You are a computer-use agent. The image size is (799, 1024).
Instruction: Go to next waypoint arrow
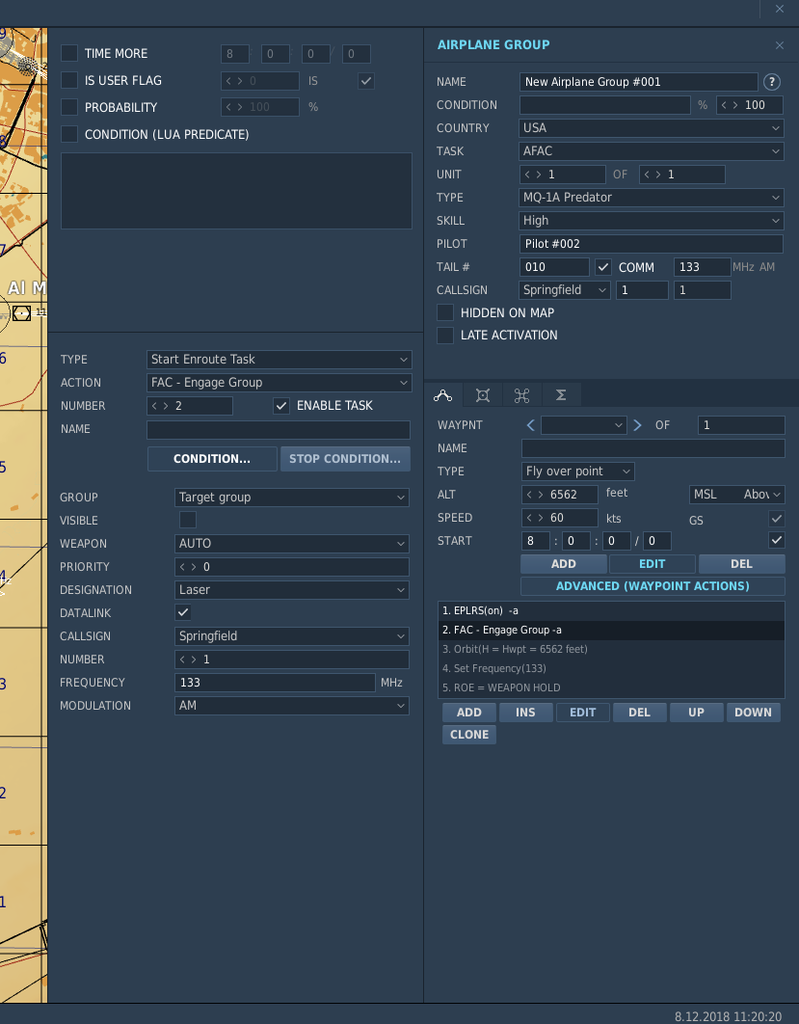(637, 425)
